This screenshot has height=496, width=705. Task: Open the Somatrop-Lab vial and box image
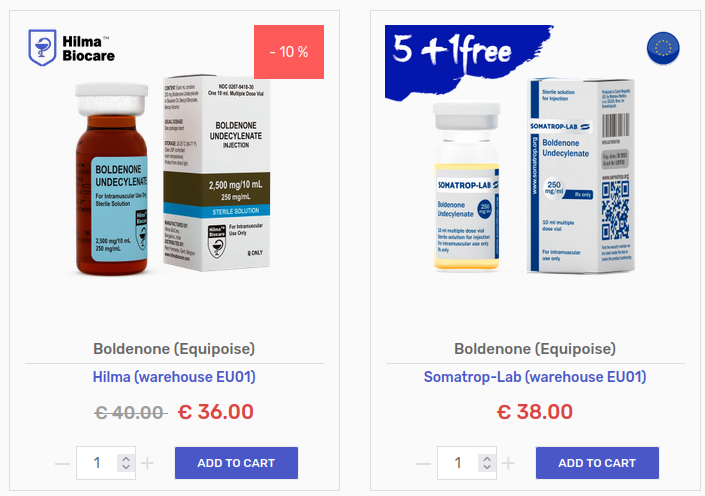[534, 175]
